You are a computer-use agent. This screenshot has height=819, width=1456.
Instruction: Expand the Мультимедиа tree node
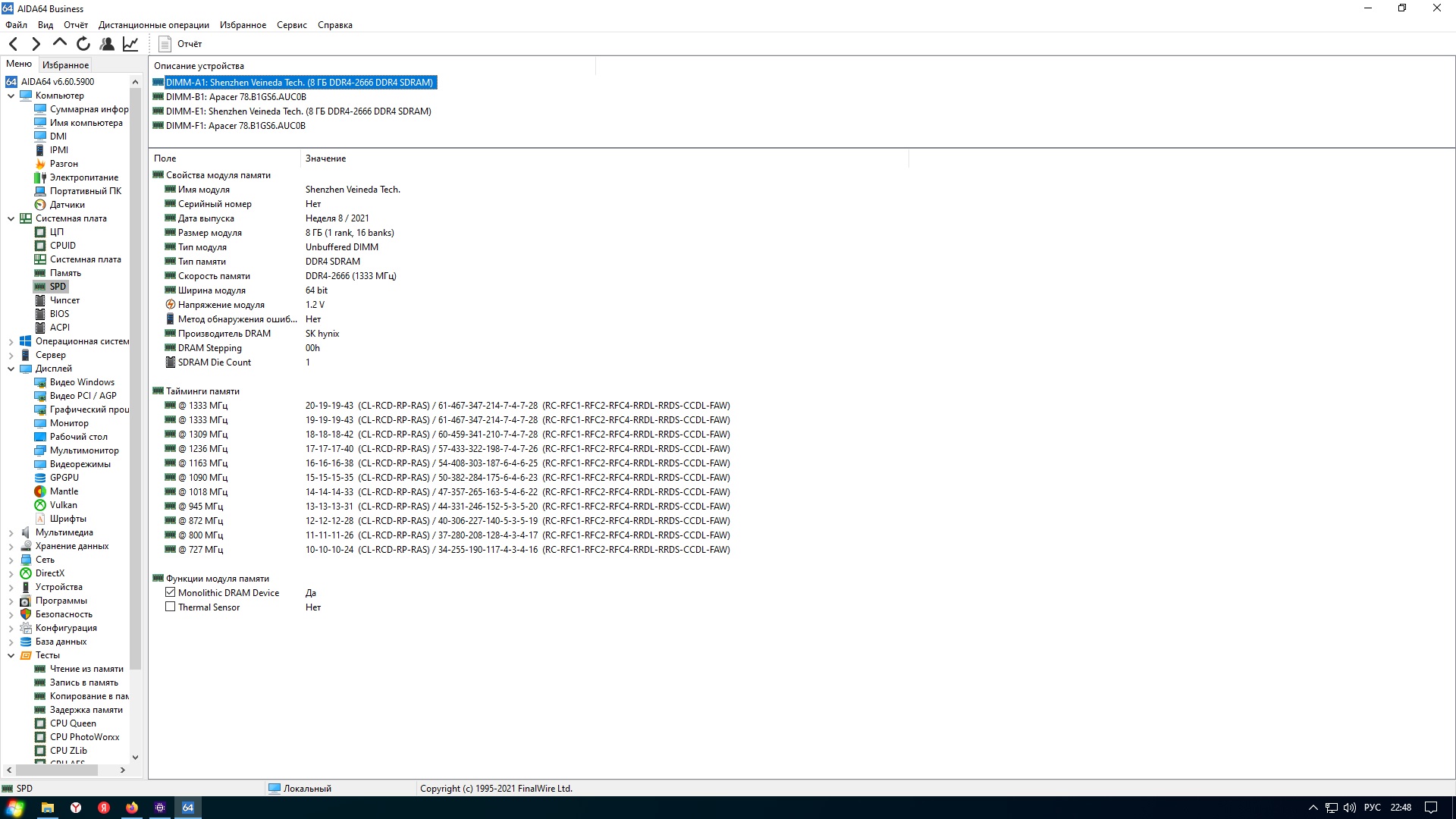point(11,532)
